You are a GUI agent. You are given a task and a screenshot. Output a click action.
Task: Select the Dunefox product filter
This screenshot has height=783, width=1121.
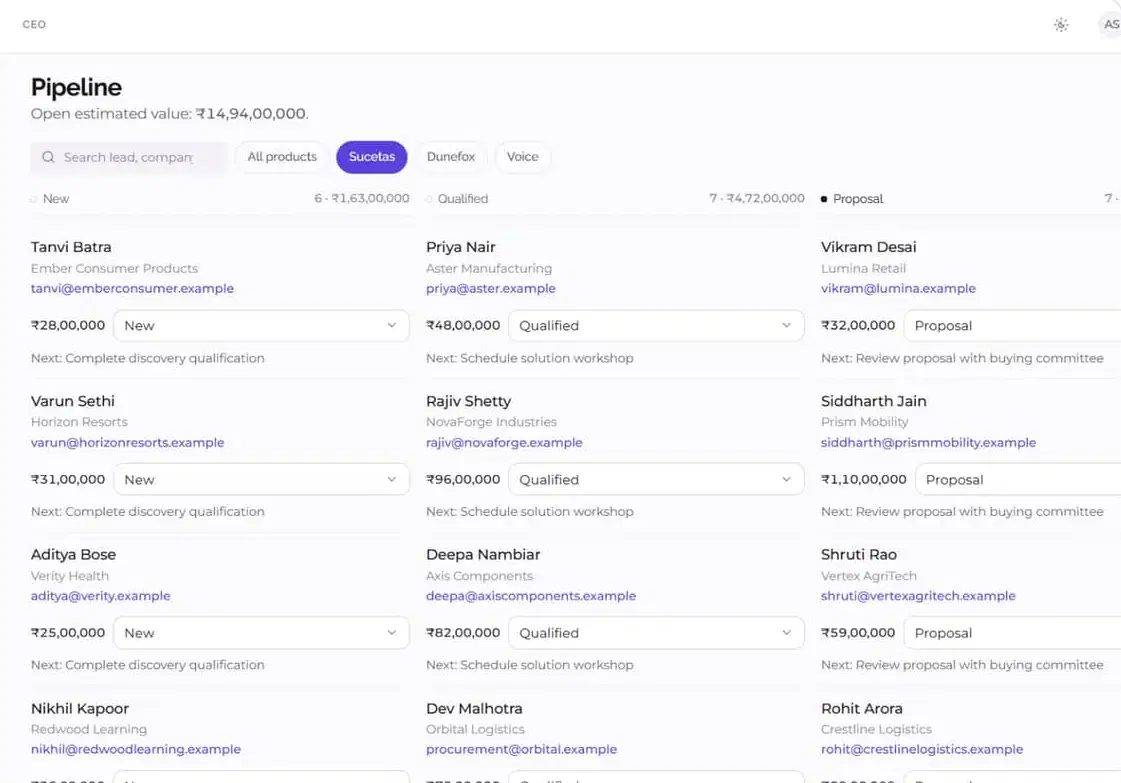pyautogui.click(x=450, y=157)
